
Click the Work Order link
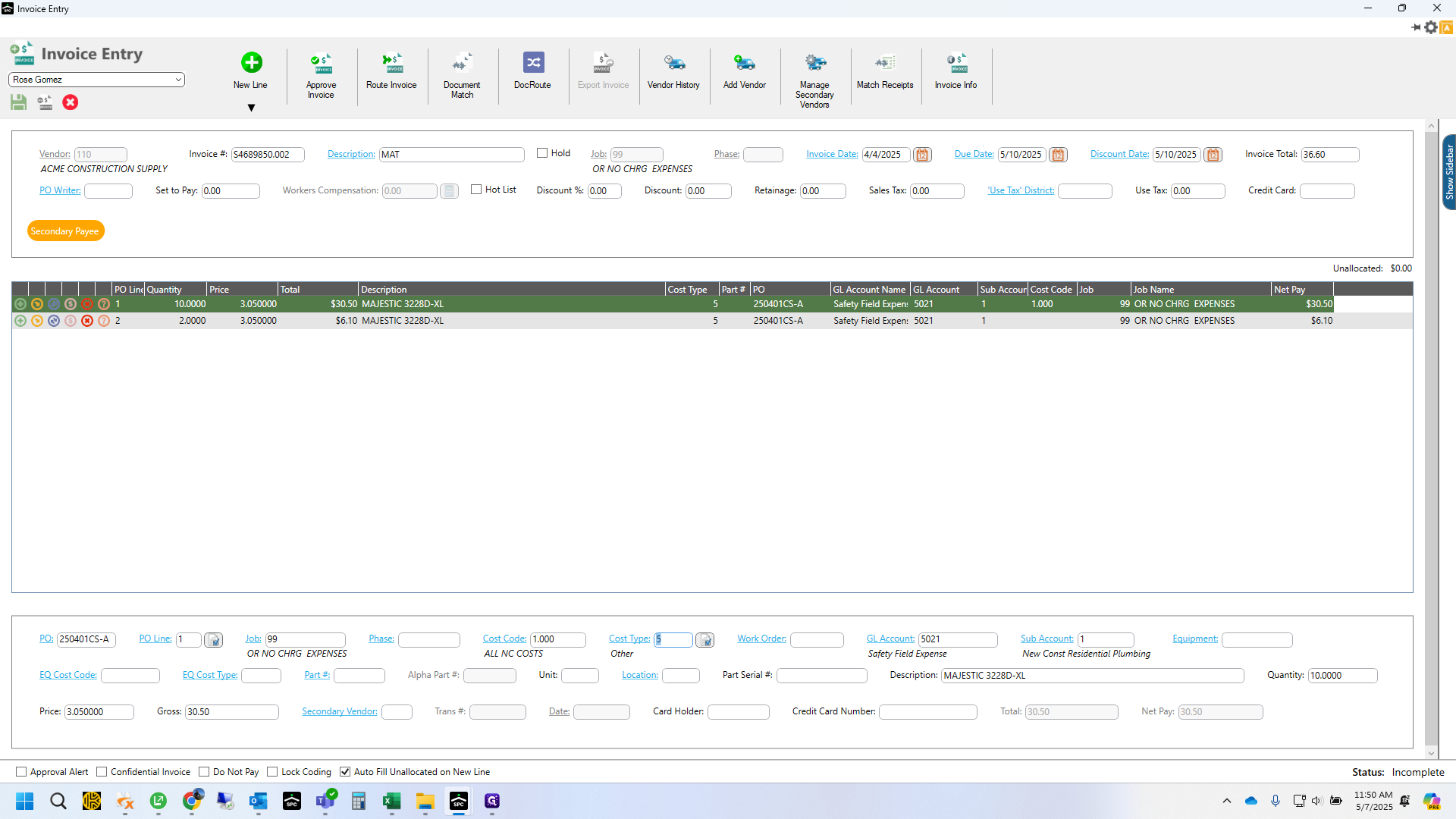[x=761, y=639]
